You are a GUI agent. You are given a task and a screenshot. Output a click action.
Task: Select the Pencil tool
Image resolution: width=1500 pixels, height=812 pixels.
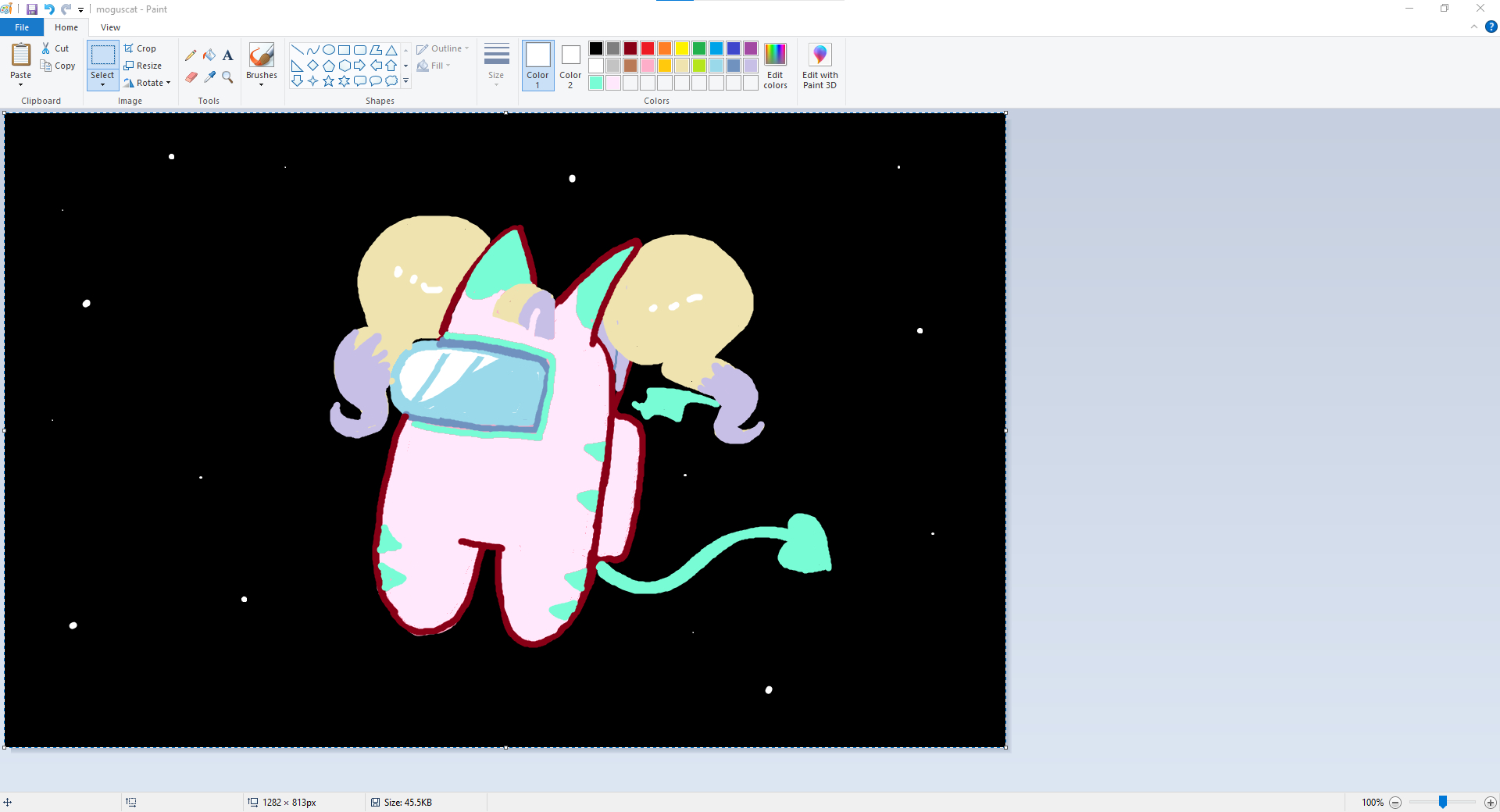(191, 55)
